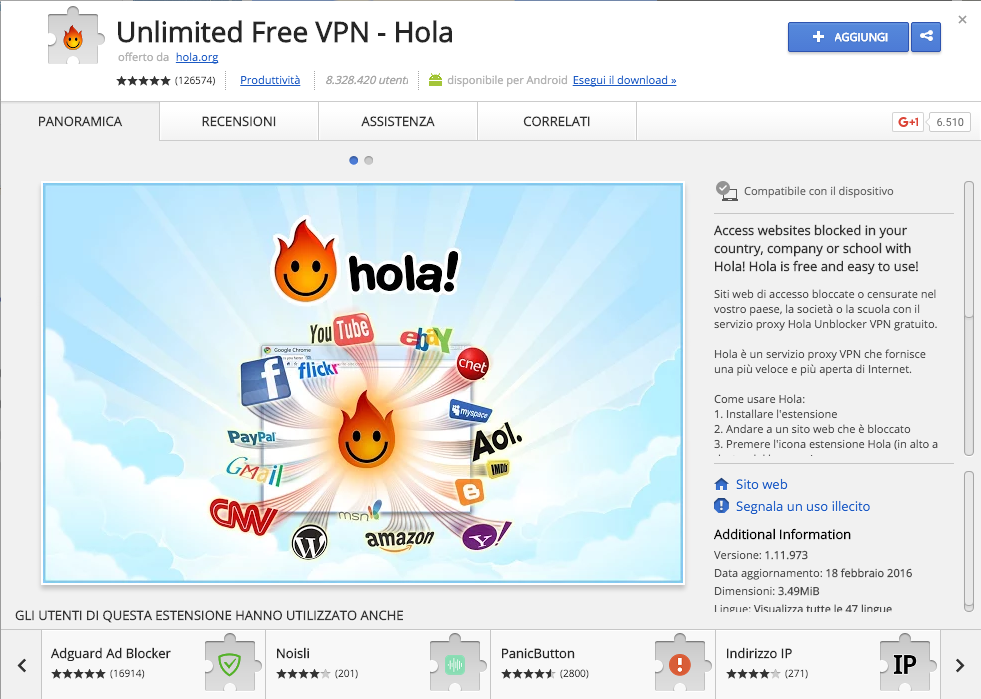Click the description panel scrollbar
Image resolution: width=981 pixels, height=699 pixels.
[969, 319]
